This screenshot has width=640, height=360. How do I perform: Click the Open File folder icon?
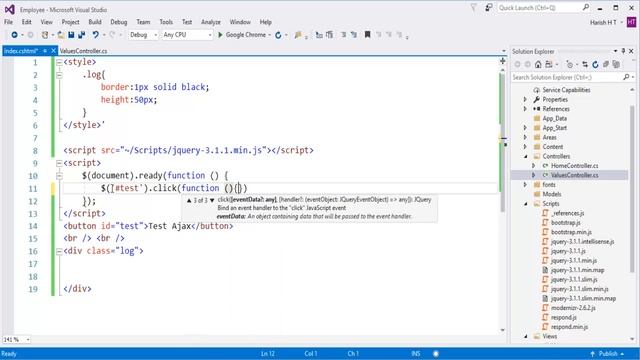coord(60,35)
